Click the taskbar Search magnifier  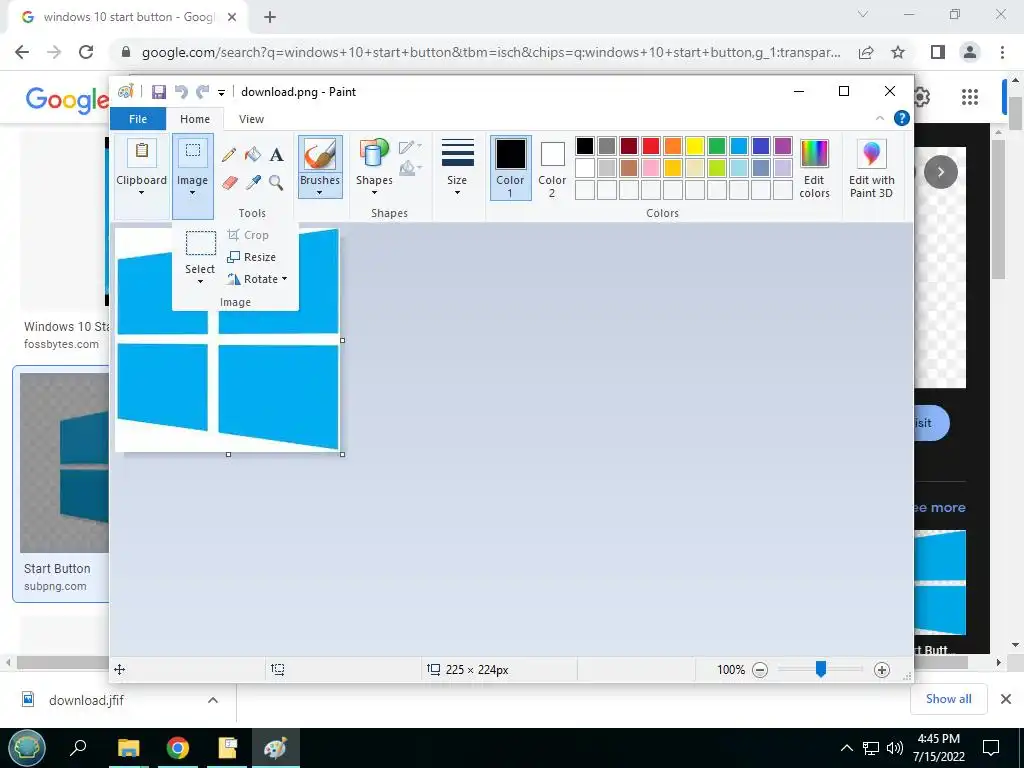[78, 747]
